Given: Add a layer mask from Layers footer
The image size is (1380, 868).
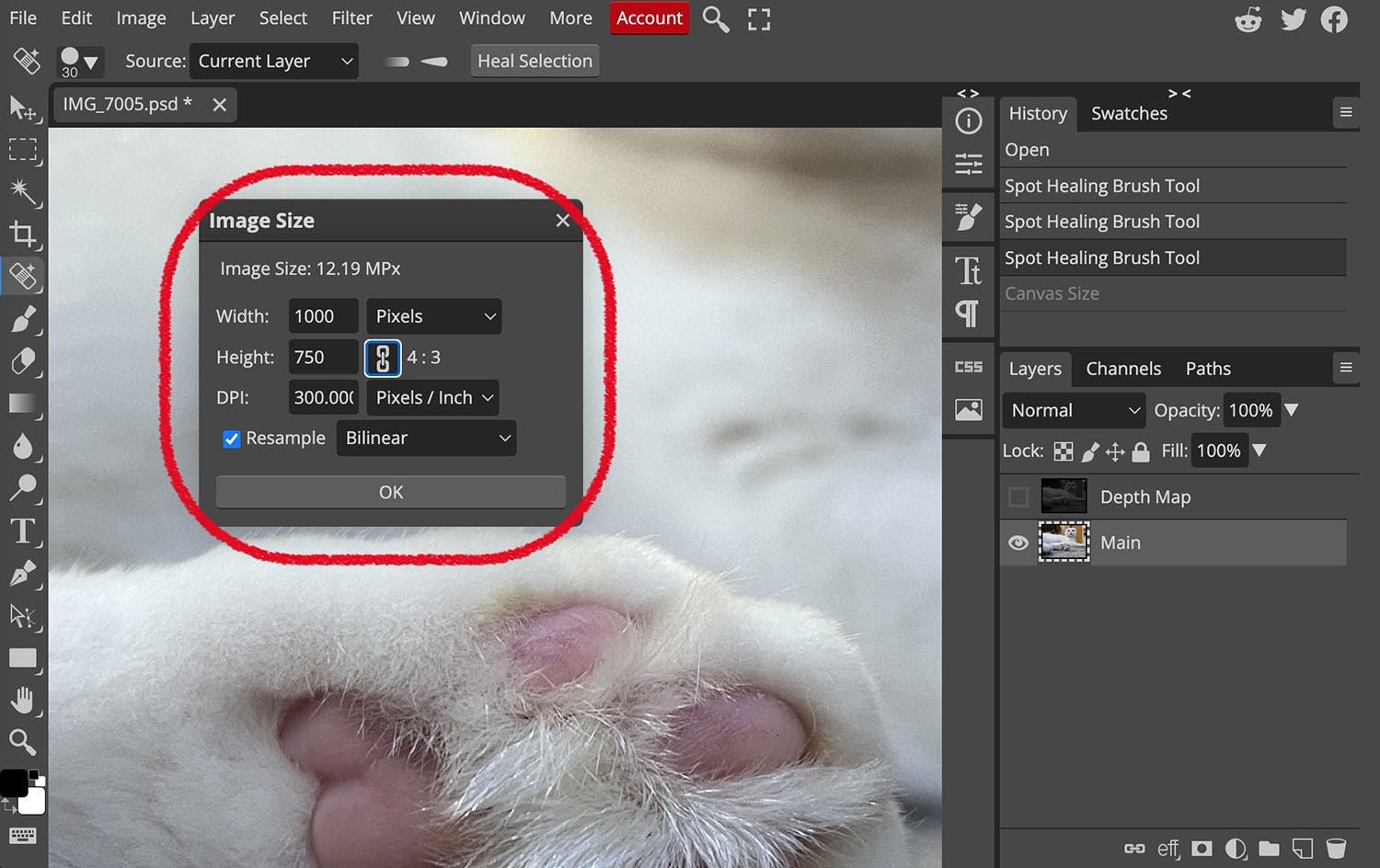Looking at the screenshot, I should pos(1202,848).
